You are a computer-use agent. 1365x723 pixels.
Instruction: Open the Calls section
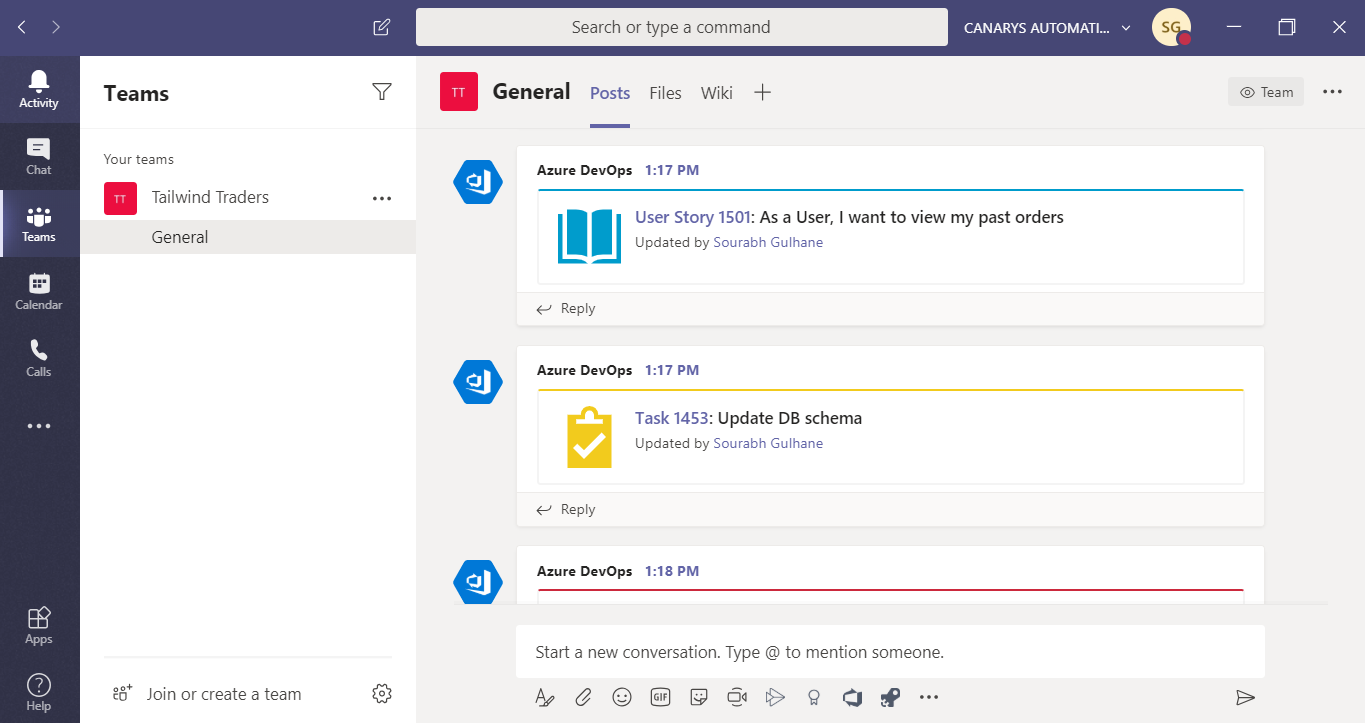[39, 358]
